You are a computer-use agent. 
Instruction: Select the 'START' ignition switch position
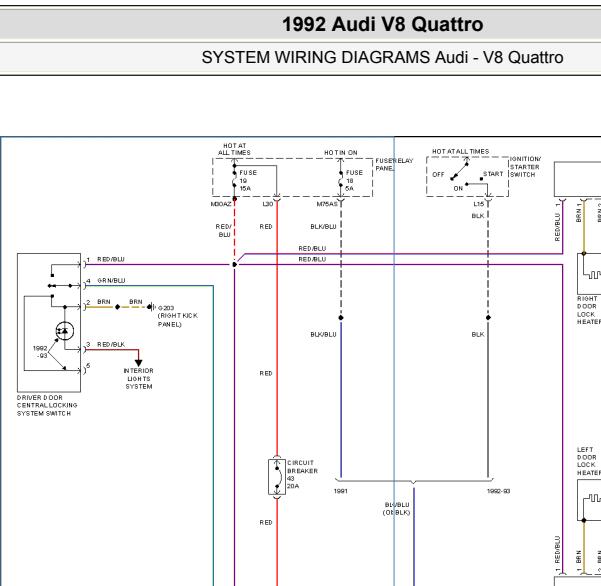pos(493,174)
